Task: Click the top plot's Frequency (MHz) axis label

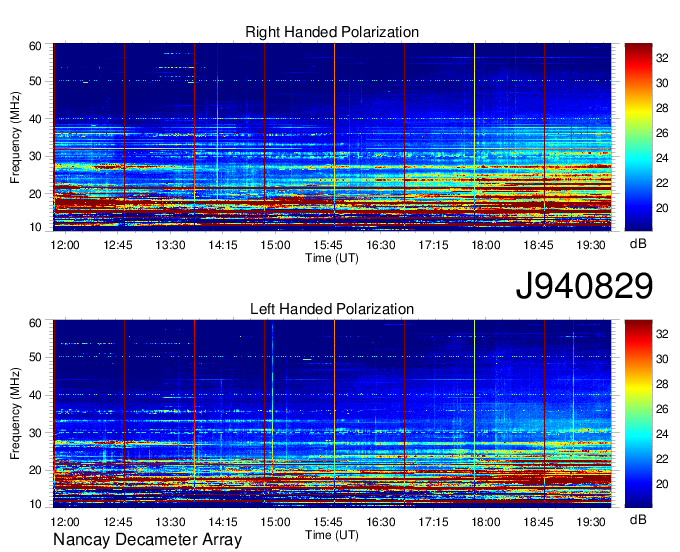Action: tap(15, 137)
